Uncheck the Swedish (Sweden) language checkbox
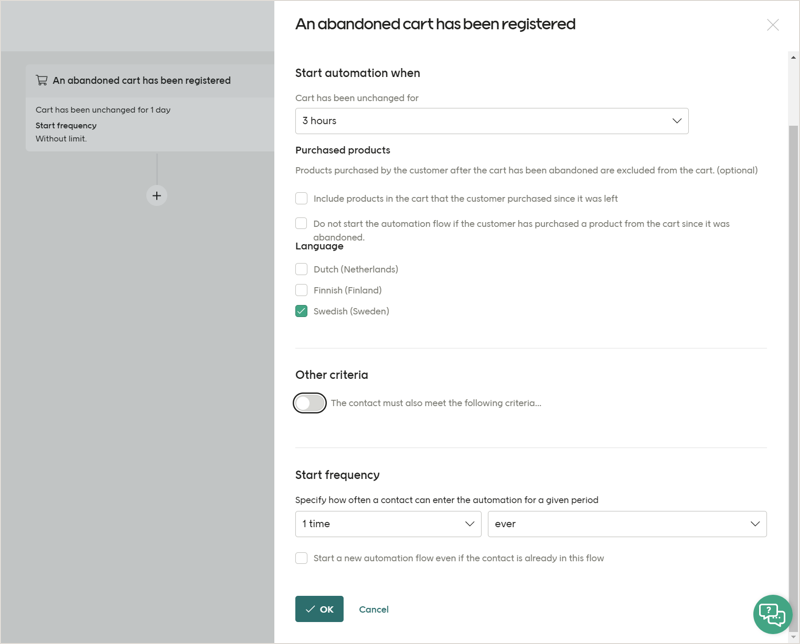This screenshot has height=644, width=800. click(x=301, y=311)
